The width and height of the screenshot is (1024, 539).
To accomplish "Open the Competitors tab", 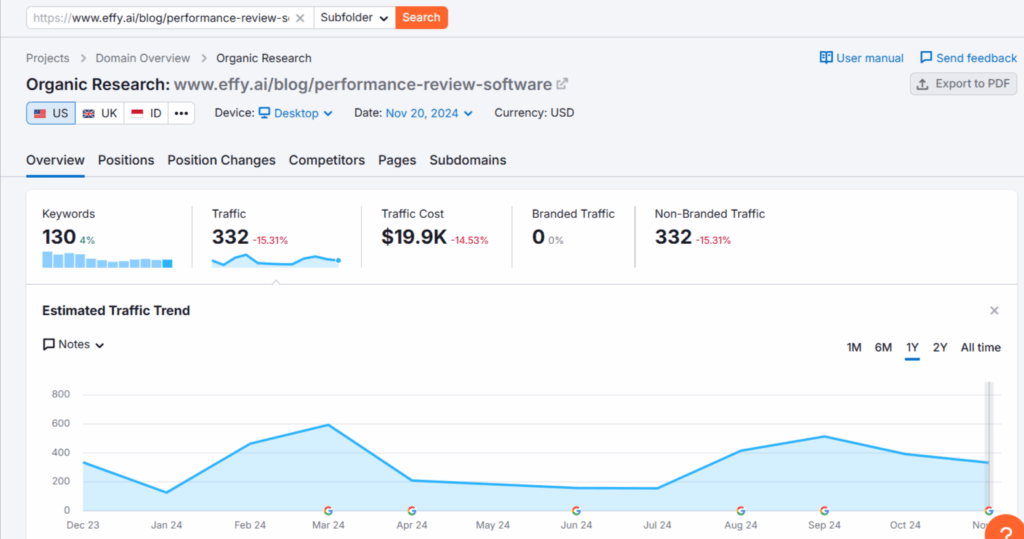I will click(327, 160).
